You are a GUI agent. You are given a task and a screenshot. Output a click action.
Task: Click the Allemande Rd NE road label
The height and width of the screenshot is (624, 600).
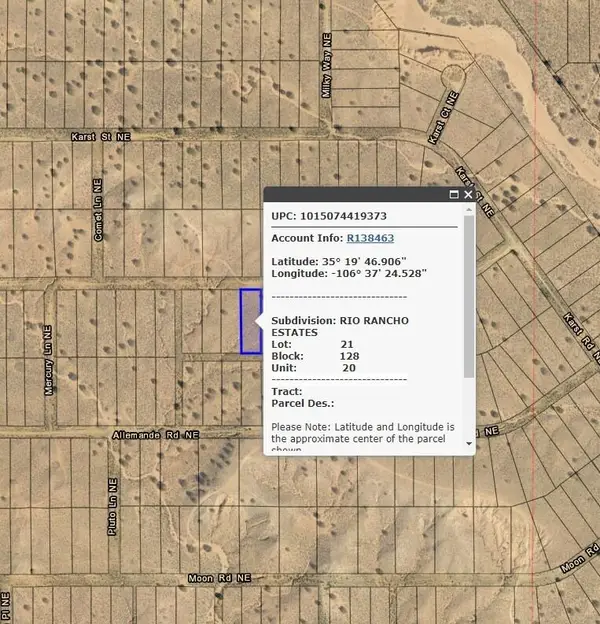click(x=156, y=435)
